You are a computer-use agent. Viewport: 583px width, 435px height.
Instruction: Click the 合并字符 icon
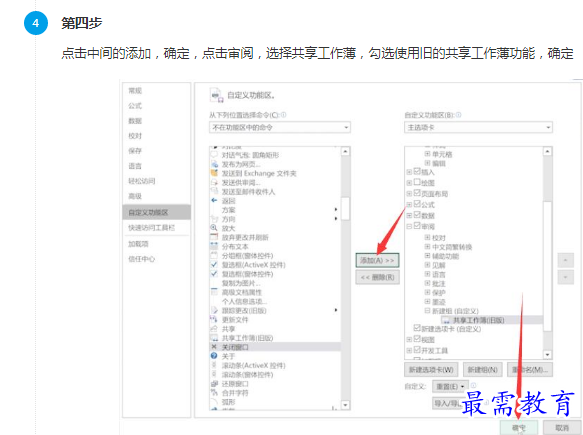tap(214, 393)
